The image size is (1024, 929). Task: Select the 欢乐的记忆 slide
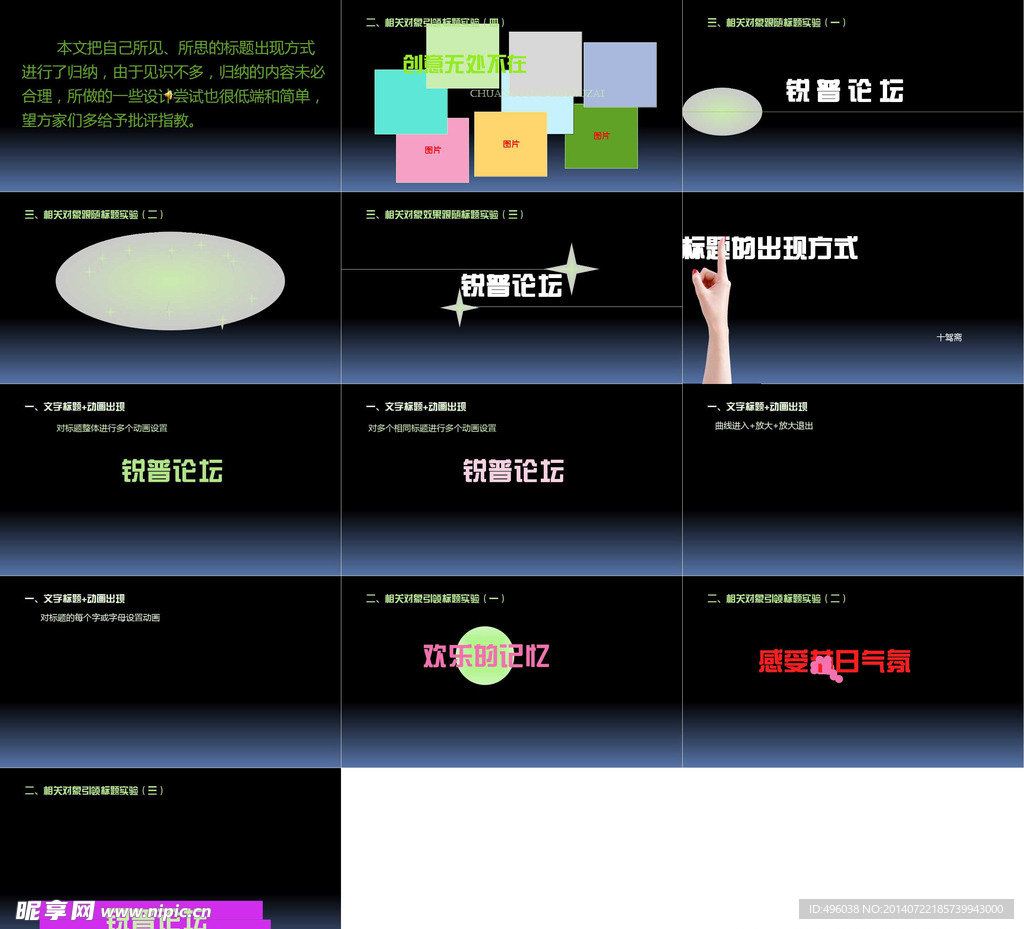(x=512, y=672)
